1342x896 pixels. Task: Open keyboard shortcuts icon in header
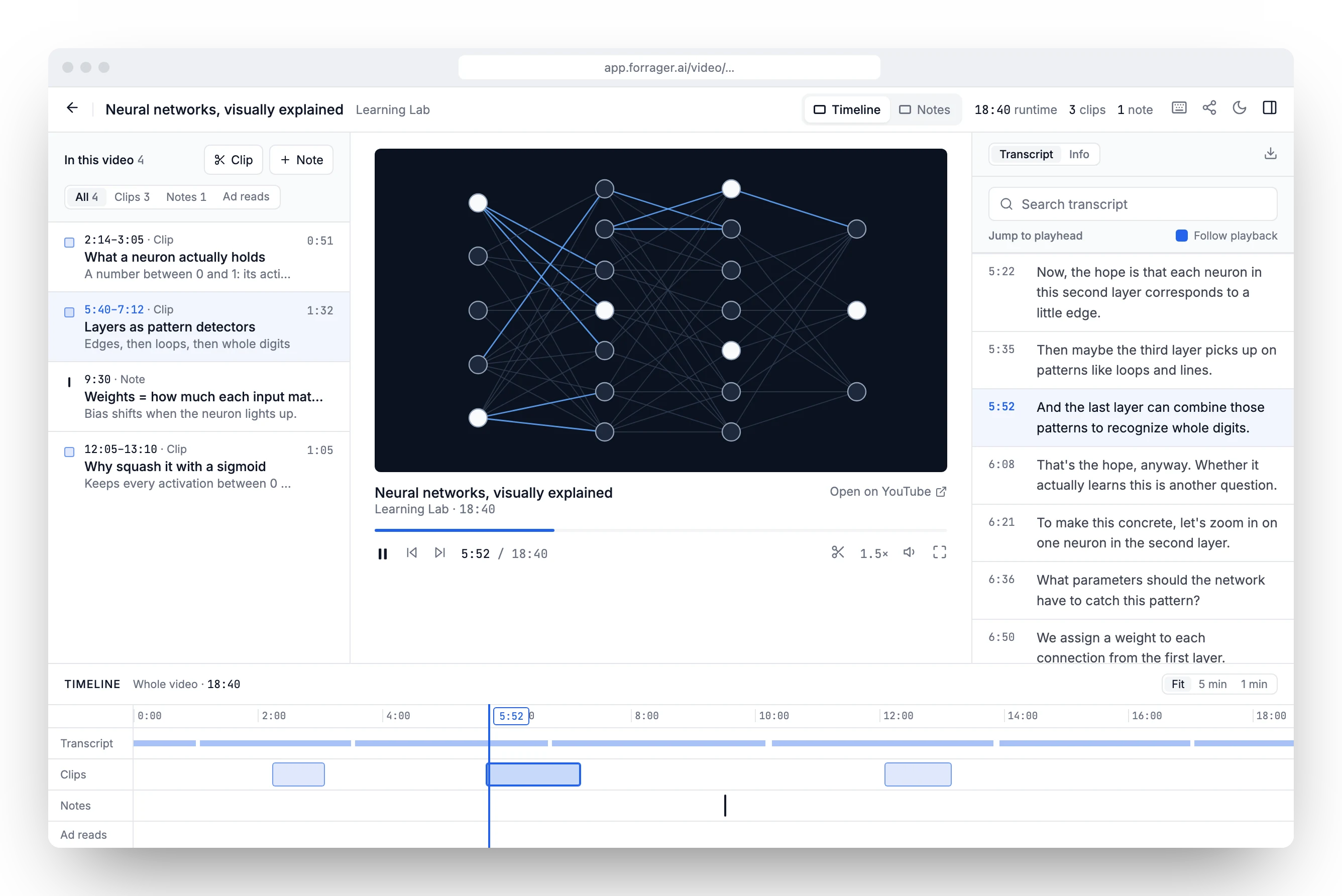(1179, 108)
